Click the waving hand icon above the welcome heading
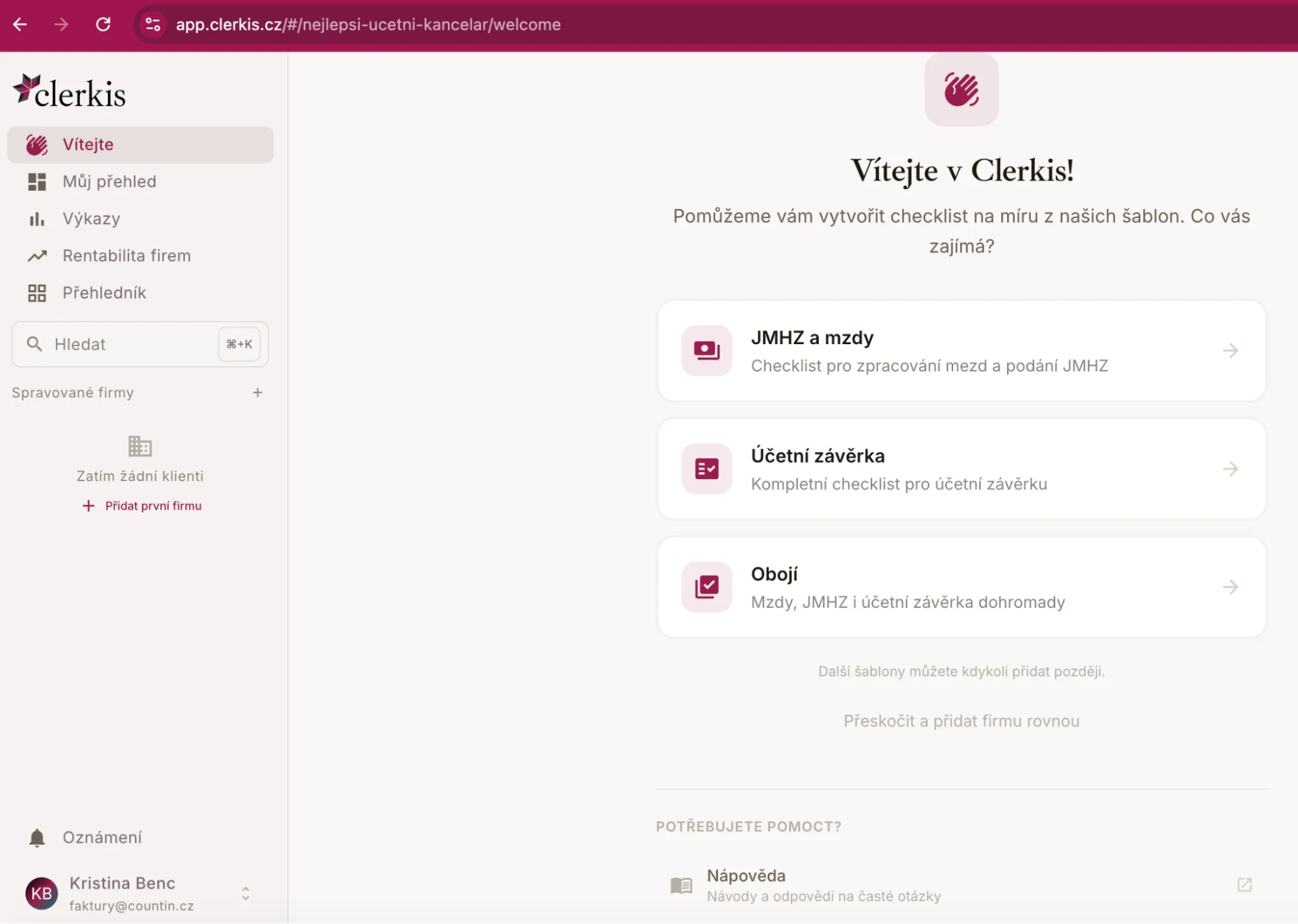This screenshot has width=1298, height=924. pos(962,90)
